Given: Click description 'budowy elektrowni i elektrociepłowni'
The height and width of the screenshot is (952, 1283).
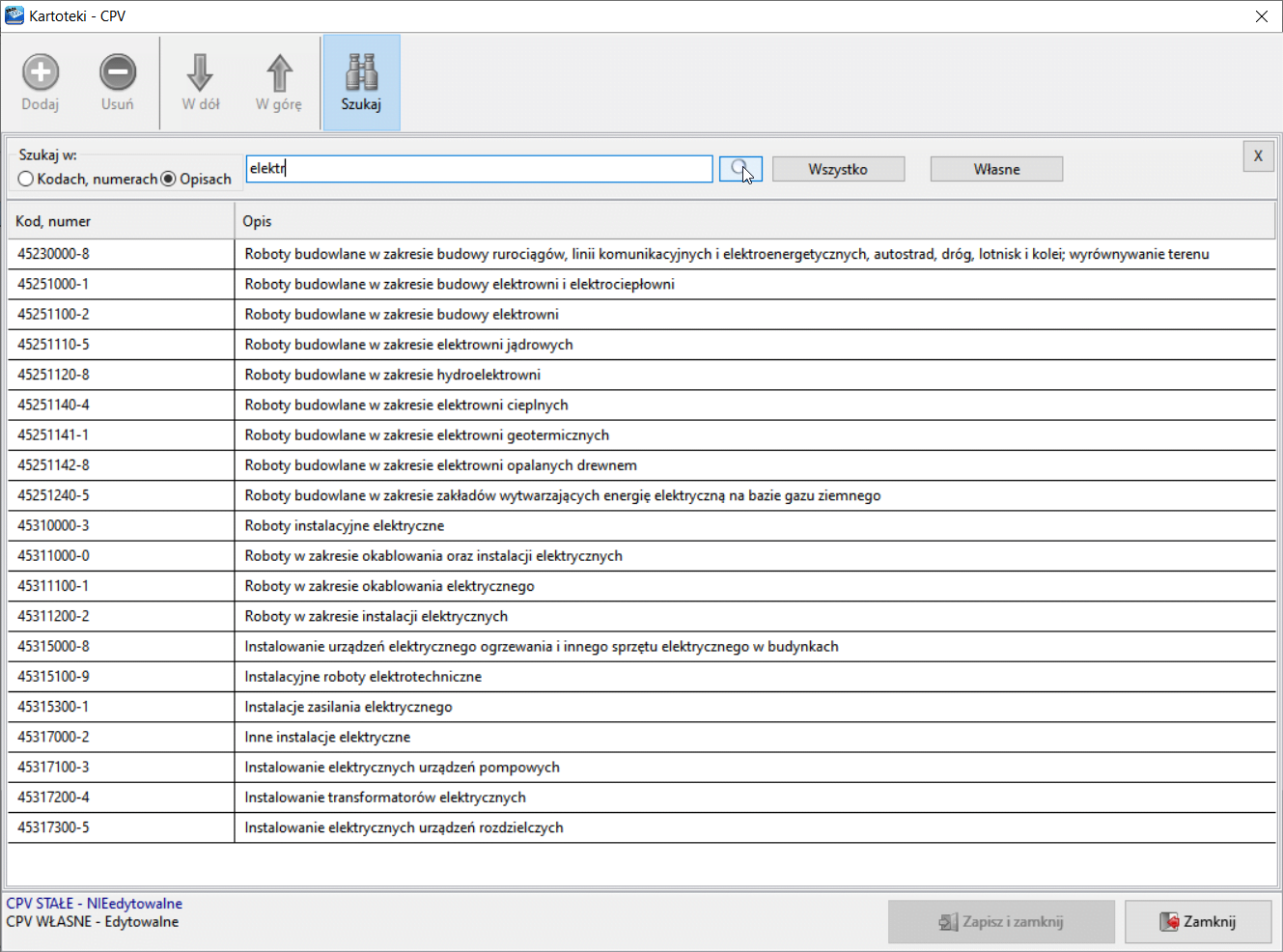Looking at the screenshot, I should [755, 284].
